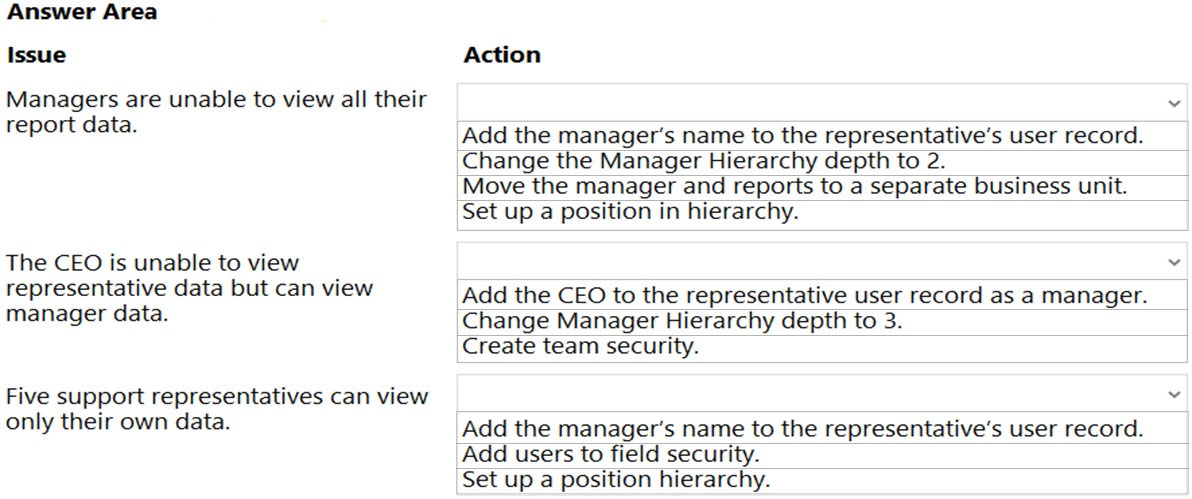Select 'Add the CEO to the representative user record'
Image resolution: width=1192 pixels, height=499 pixels.
click(804, 296)
